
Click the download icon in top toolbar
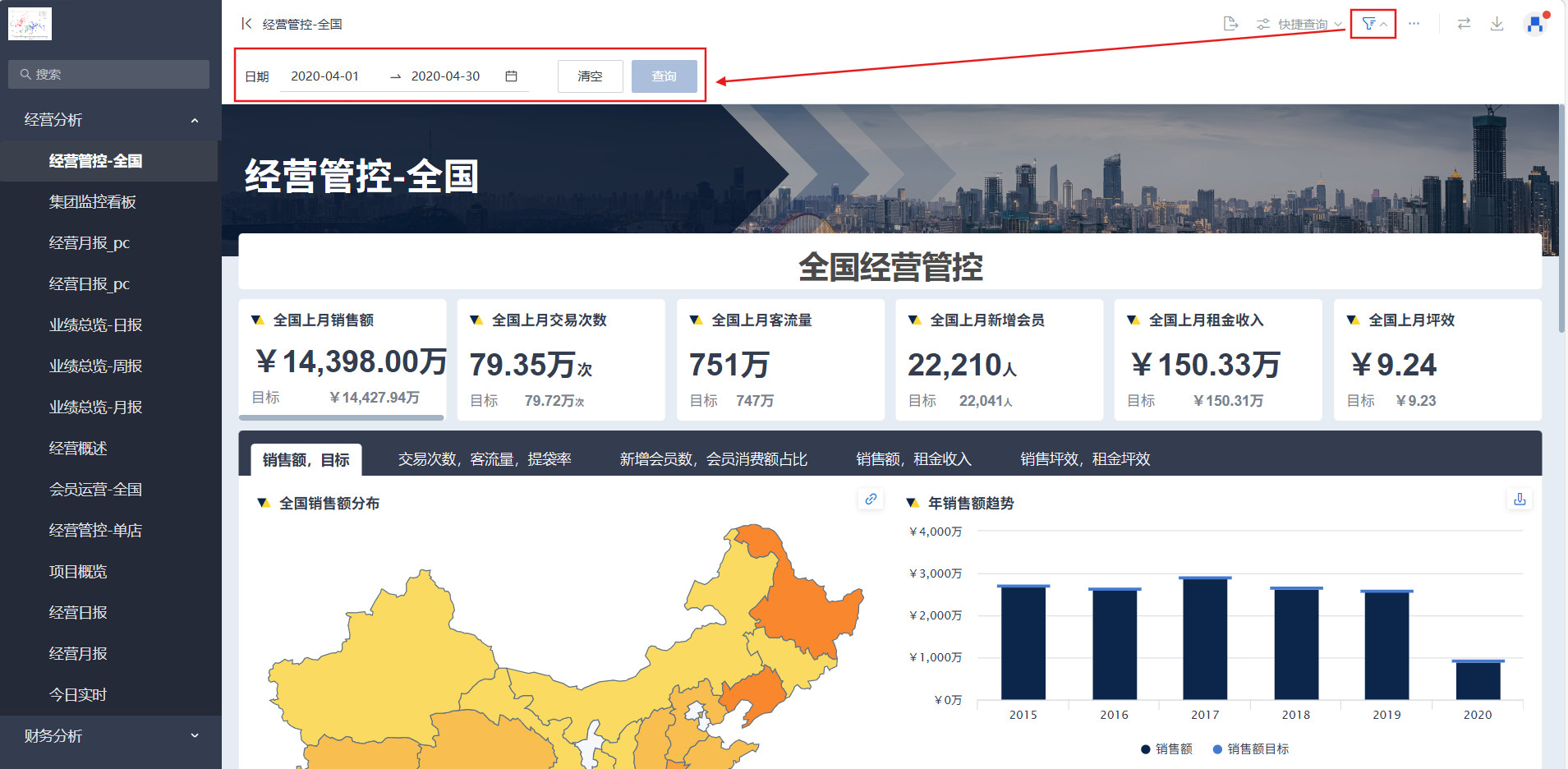click(1497, 24)
